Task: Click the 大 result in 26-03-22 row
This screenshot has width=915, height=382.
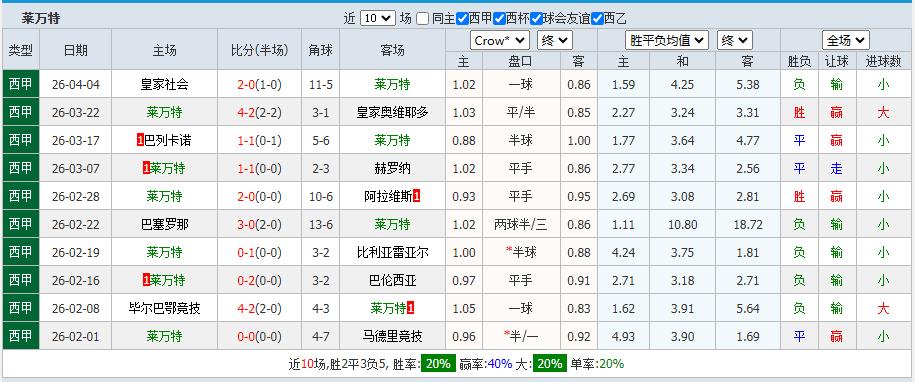Action: pos(883,113)
